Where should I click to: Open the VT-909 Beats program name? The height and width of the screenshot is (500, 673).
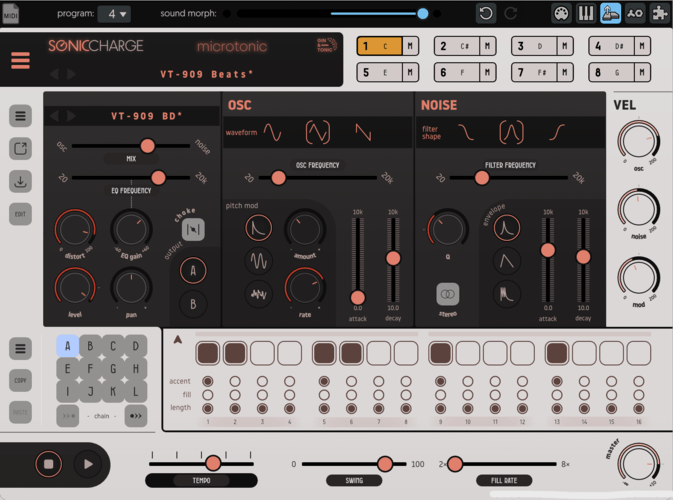tap(206, 74)
